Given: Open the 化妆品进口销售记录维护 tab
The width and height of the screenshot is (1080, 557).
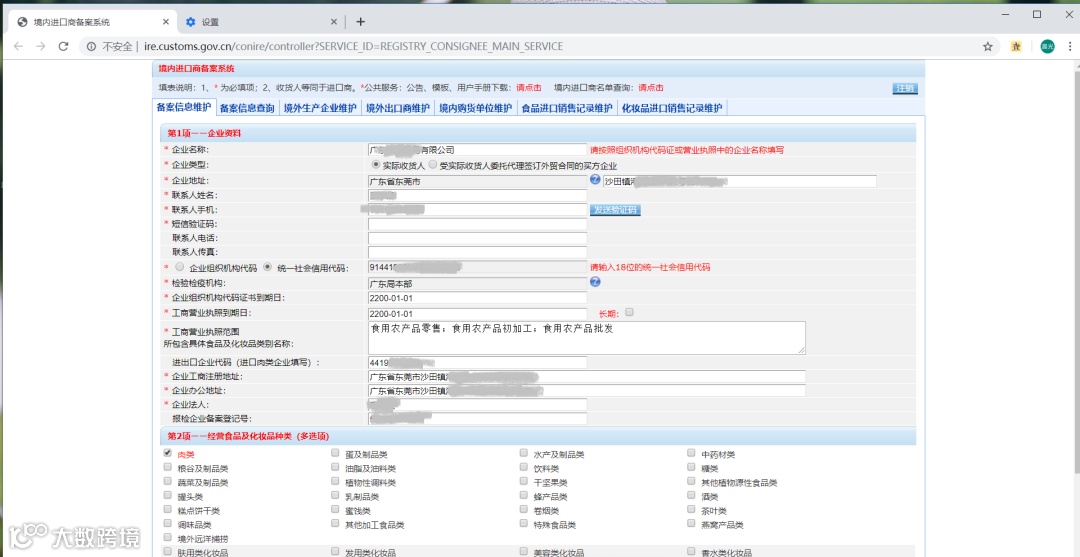Looking at the screenshot, I should point(672,108).
